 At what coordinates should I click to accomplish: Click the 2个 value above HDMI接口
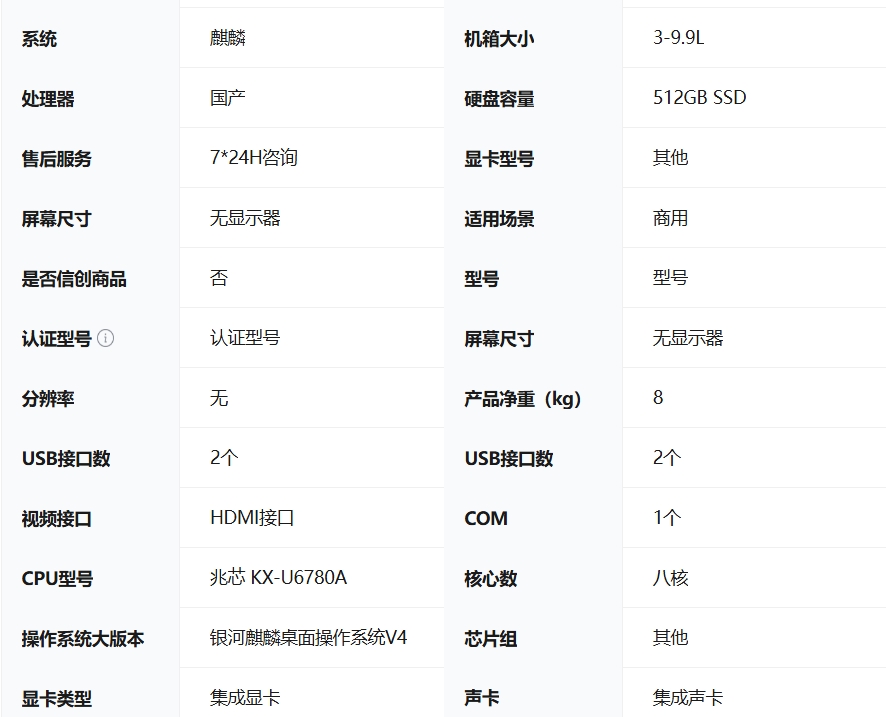tap(224, 457)
